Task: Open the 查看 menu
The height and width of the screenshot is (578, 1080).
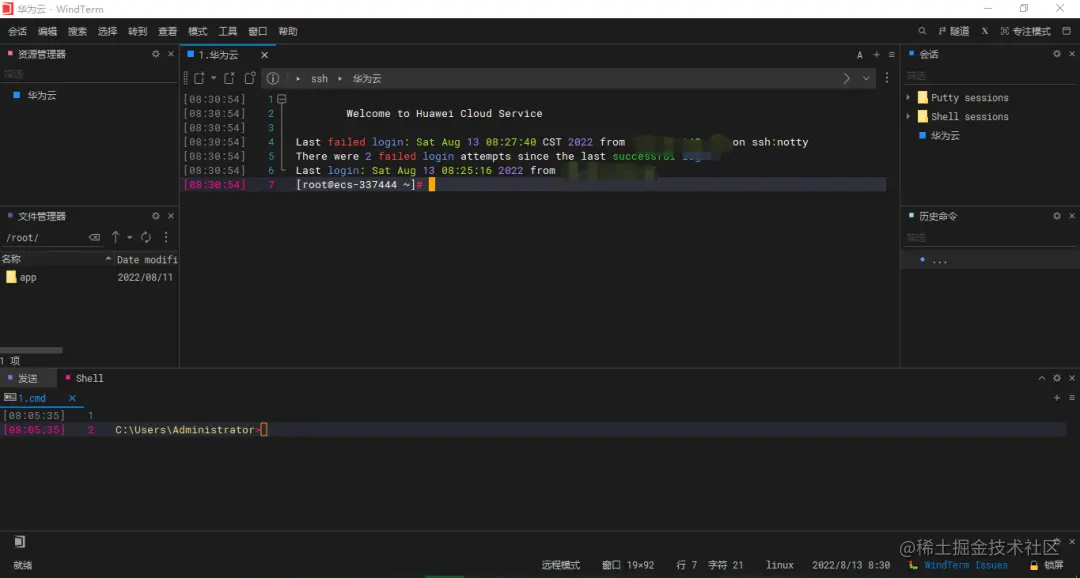Action: 167,32
